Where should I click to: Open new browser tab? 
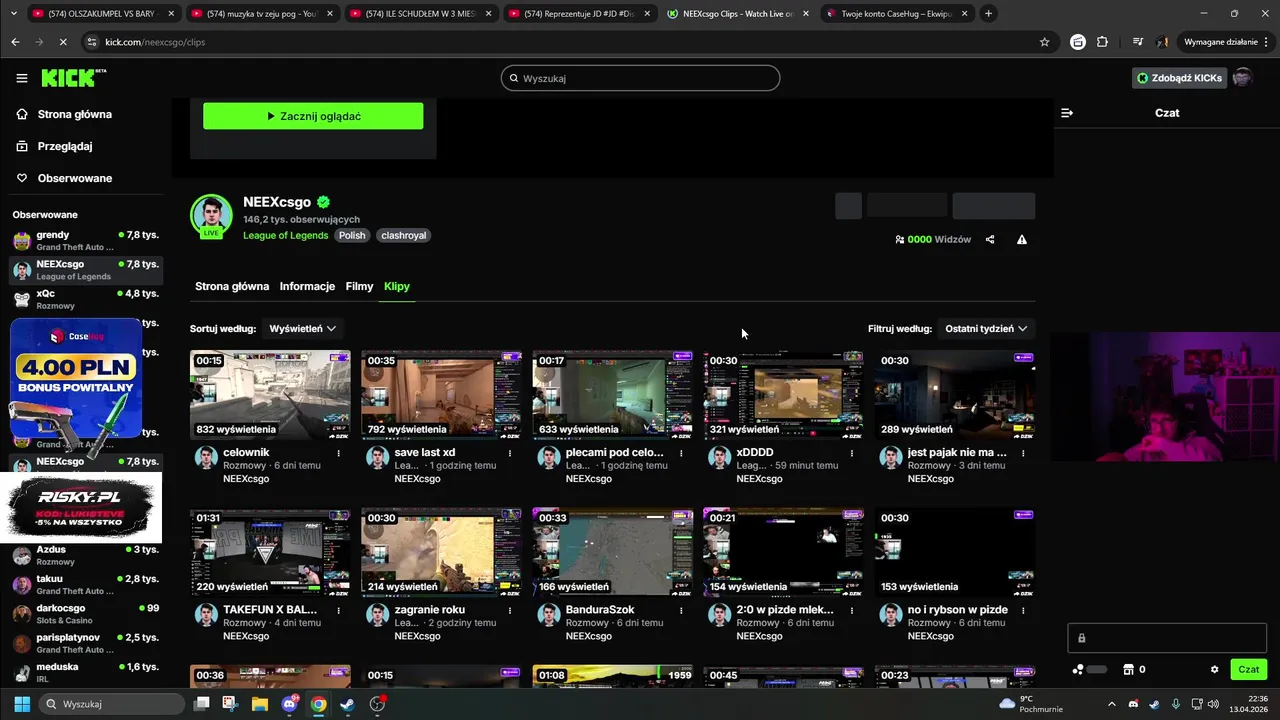click(x=988, y=14)
